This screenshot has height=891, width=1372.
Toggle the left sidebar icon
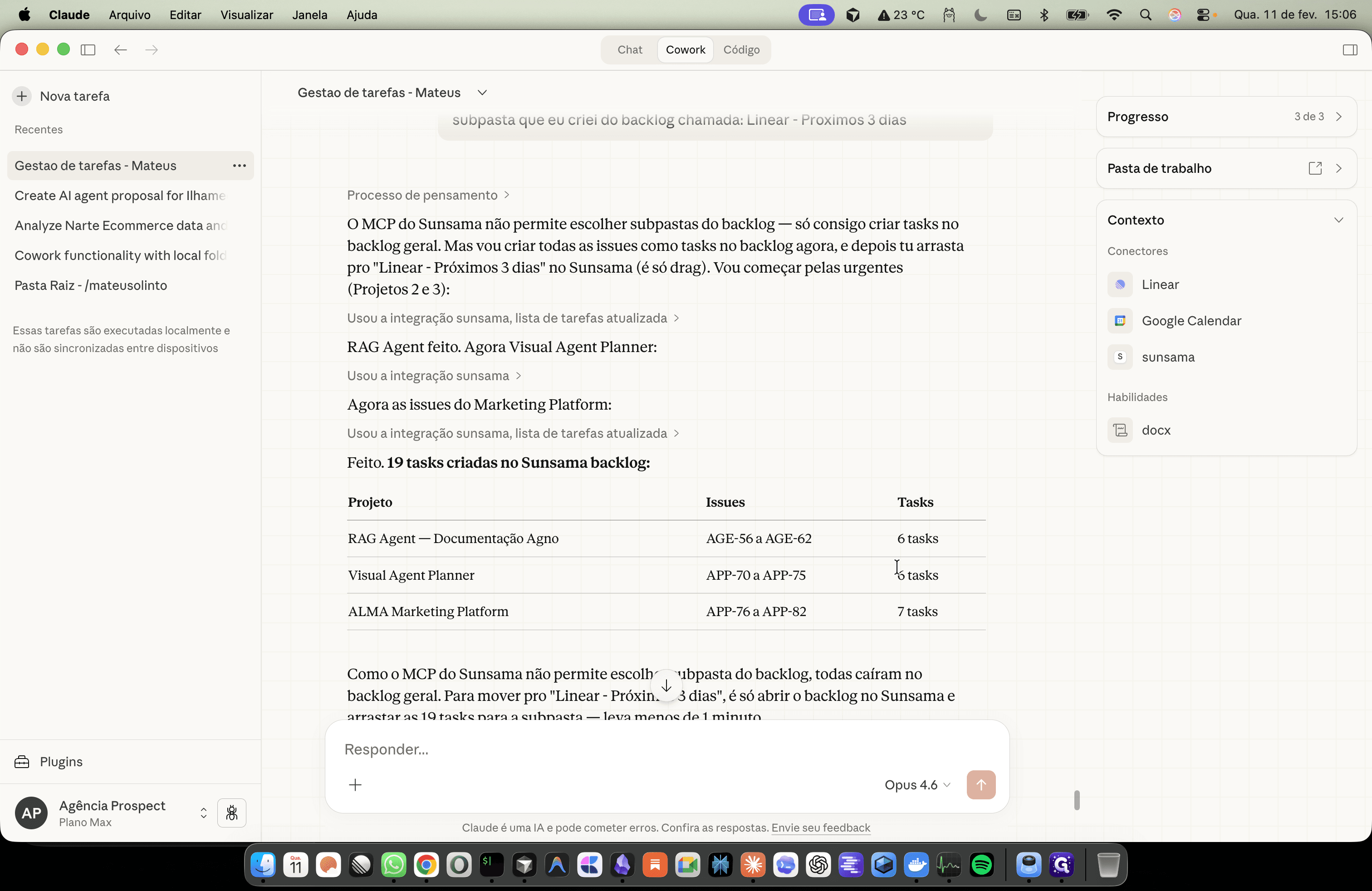click(88, 49)
